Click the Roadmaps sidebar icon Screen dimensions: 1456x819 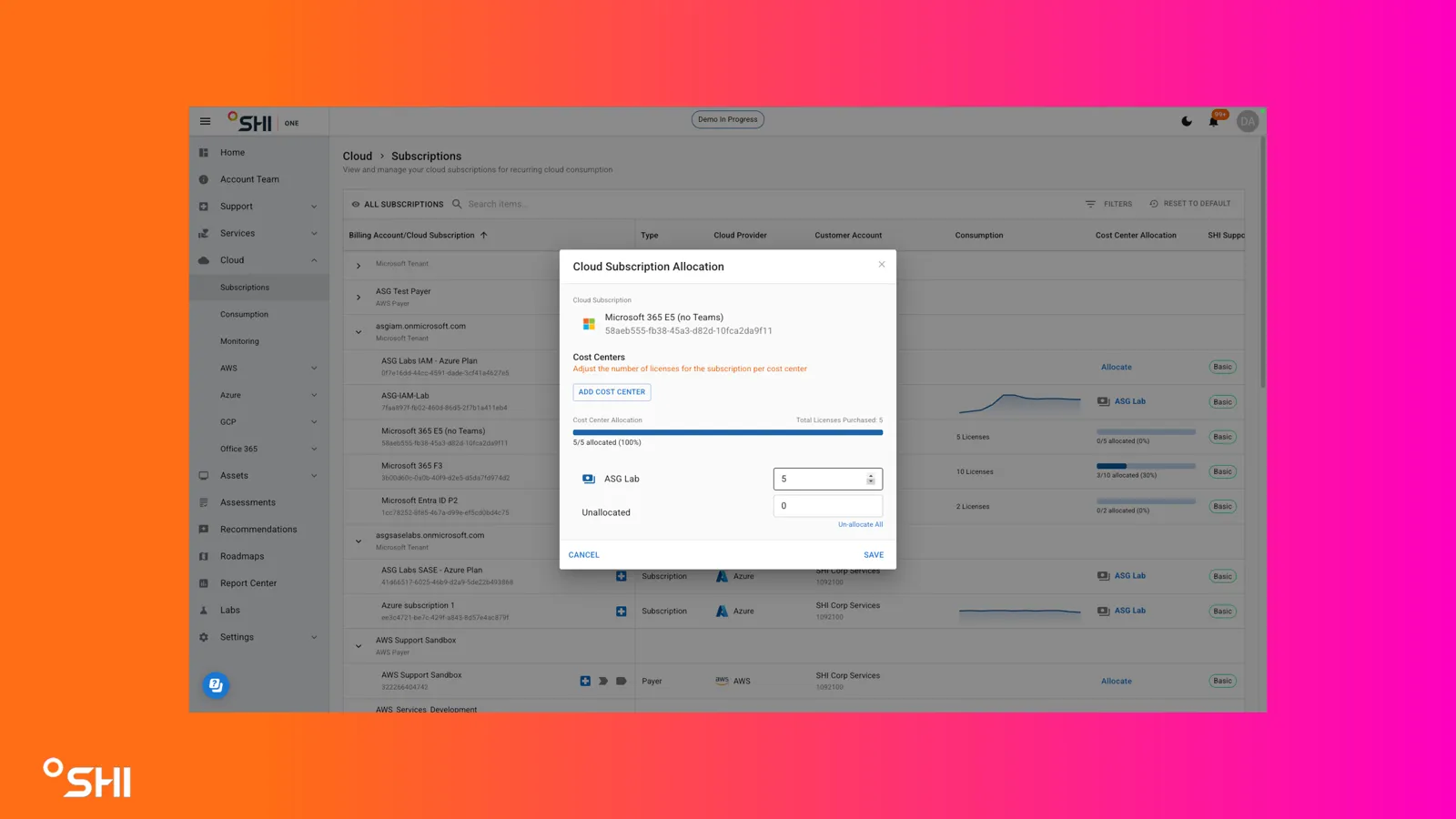click(204, 556)
